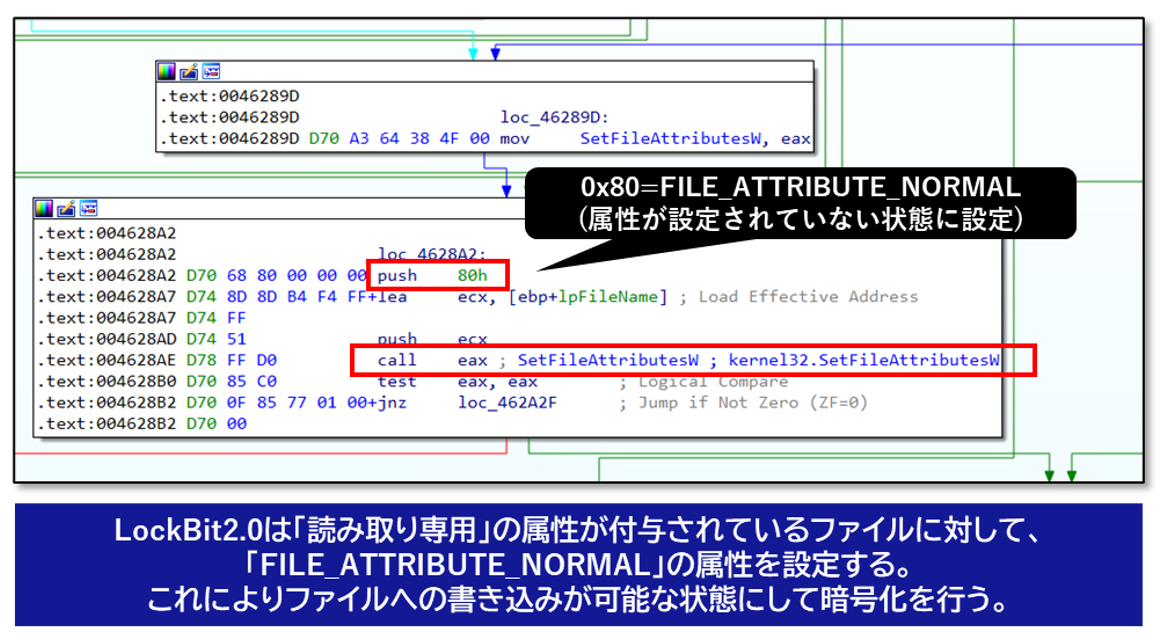Click the edit pencil icon on the loc_46289D node
This screenshot has height=638, width=1161.
(189, 72)
